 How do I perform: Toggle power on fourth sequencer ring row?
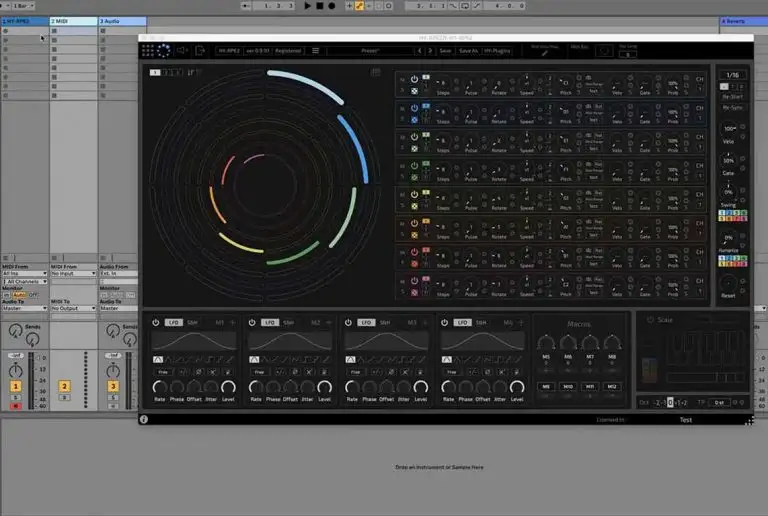point(414,165)
